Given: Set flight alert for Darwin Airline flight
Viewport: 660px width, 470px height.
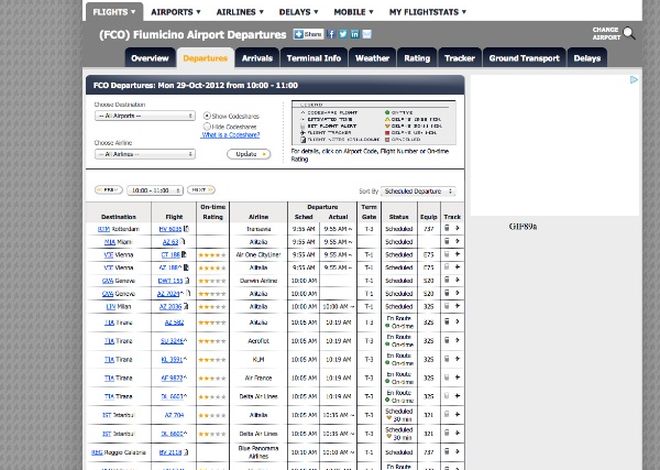Looking at the screenshot, I should pos(447,280).
